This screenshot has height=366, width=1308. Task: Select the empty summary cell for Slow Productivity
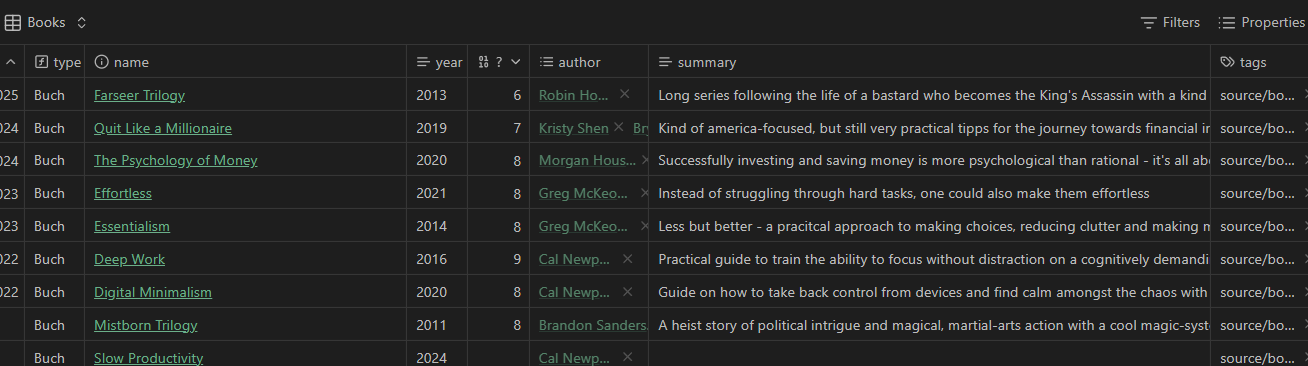click(930, 354)
